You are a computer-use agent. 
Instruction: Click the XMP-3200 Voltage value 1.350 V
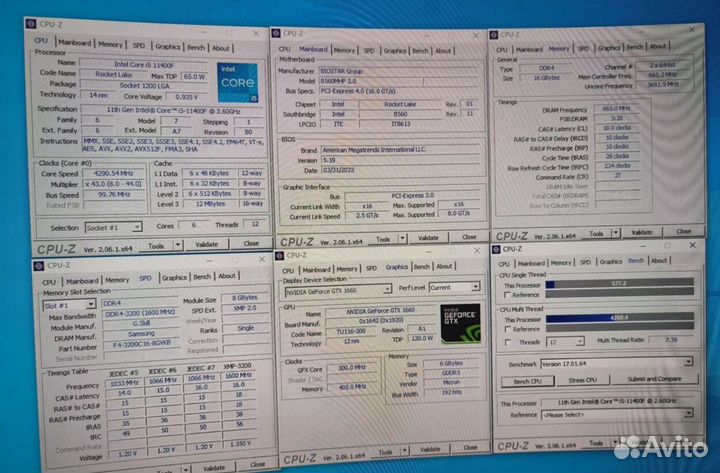pyautogui.click(x=239, y=444)
